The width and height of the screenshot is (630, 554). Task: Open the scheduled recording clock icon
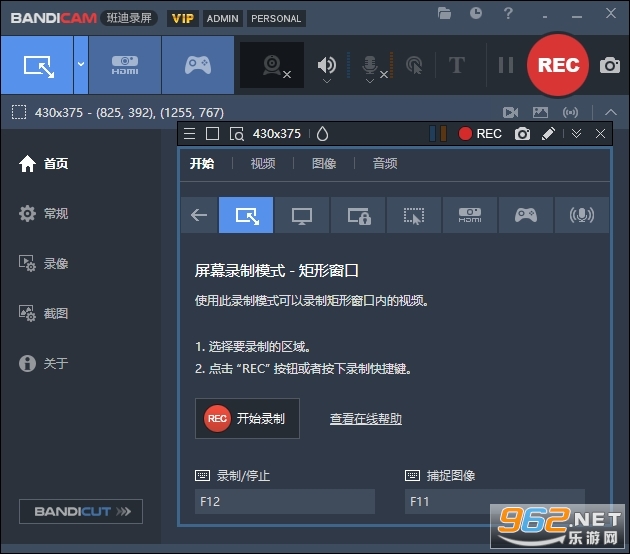pos(476,13)
